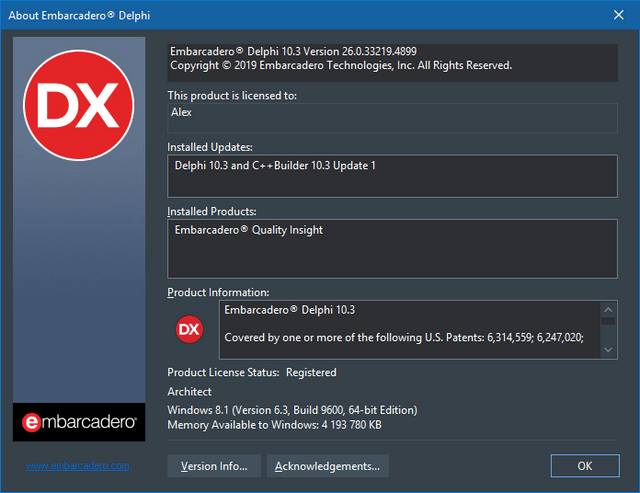640x493 pixels.
Task: Click the About Embarcadero Delphi title bar
Action: (x=300, y=14)
